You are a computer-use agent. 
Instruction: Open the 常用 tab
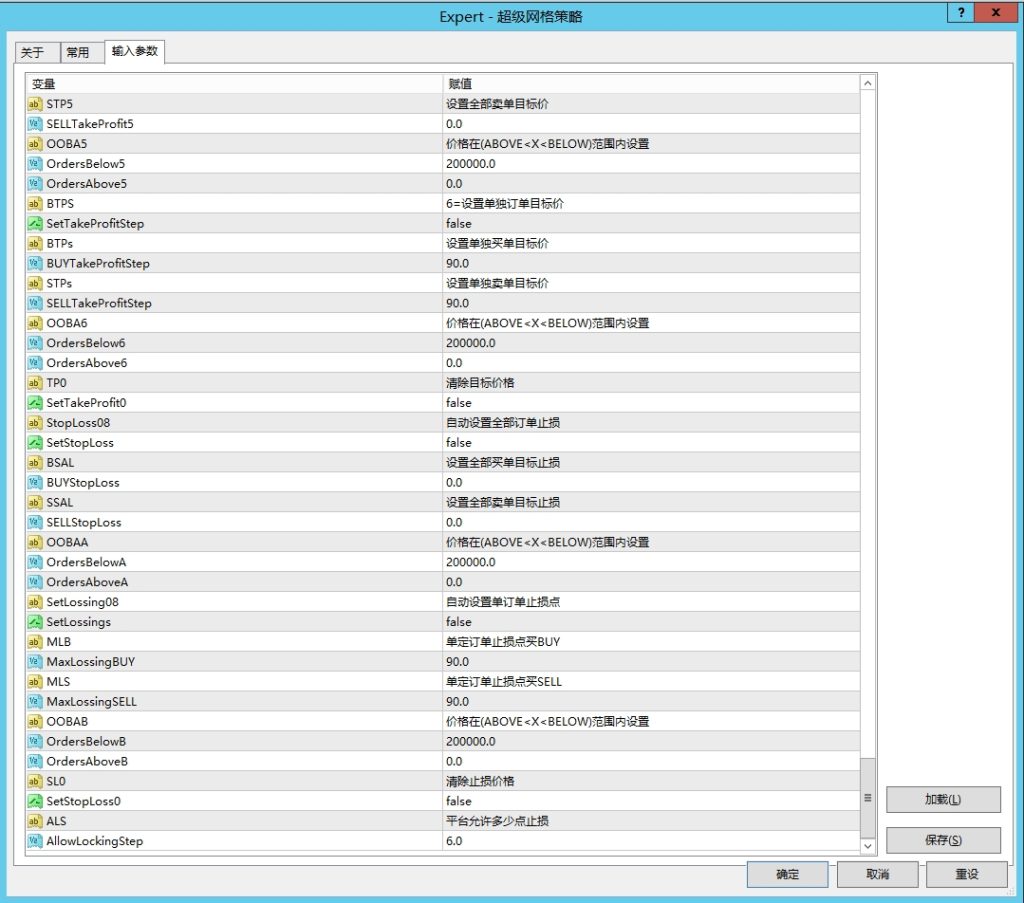(77, 53)
